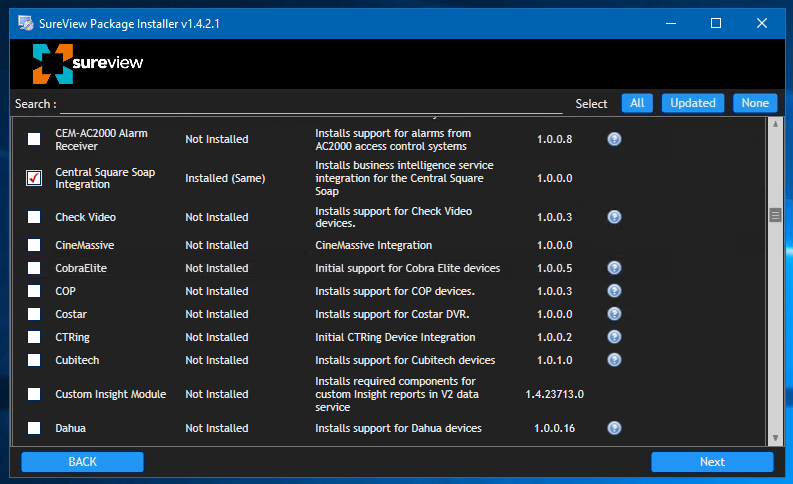The width and height of the screenshot is (793, 484).
Task: Check the CineMassive checkbox
Action: click(x=34, y=245)
